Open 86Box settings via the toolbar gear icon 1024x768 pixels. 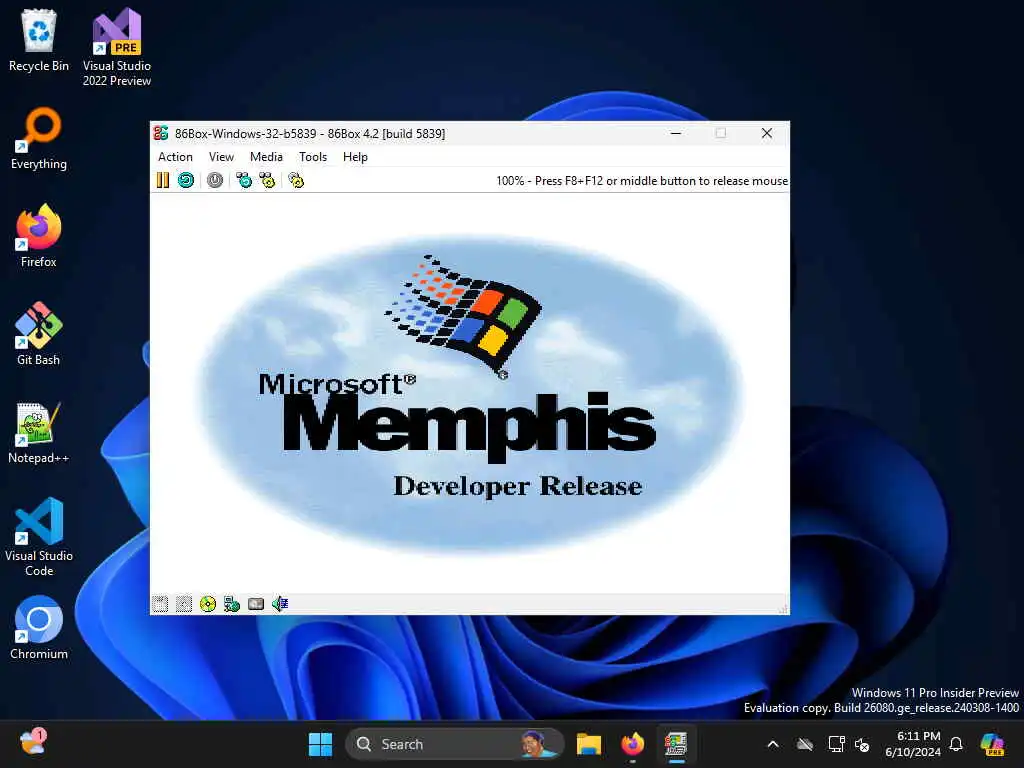click(296, 180)
